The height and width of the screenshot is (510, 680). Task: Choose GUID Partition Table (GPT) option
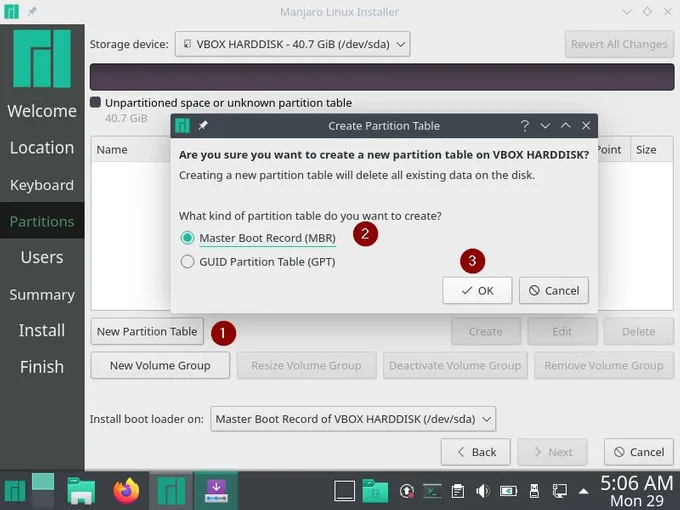tap(187, 262)
